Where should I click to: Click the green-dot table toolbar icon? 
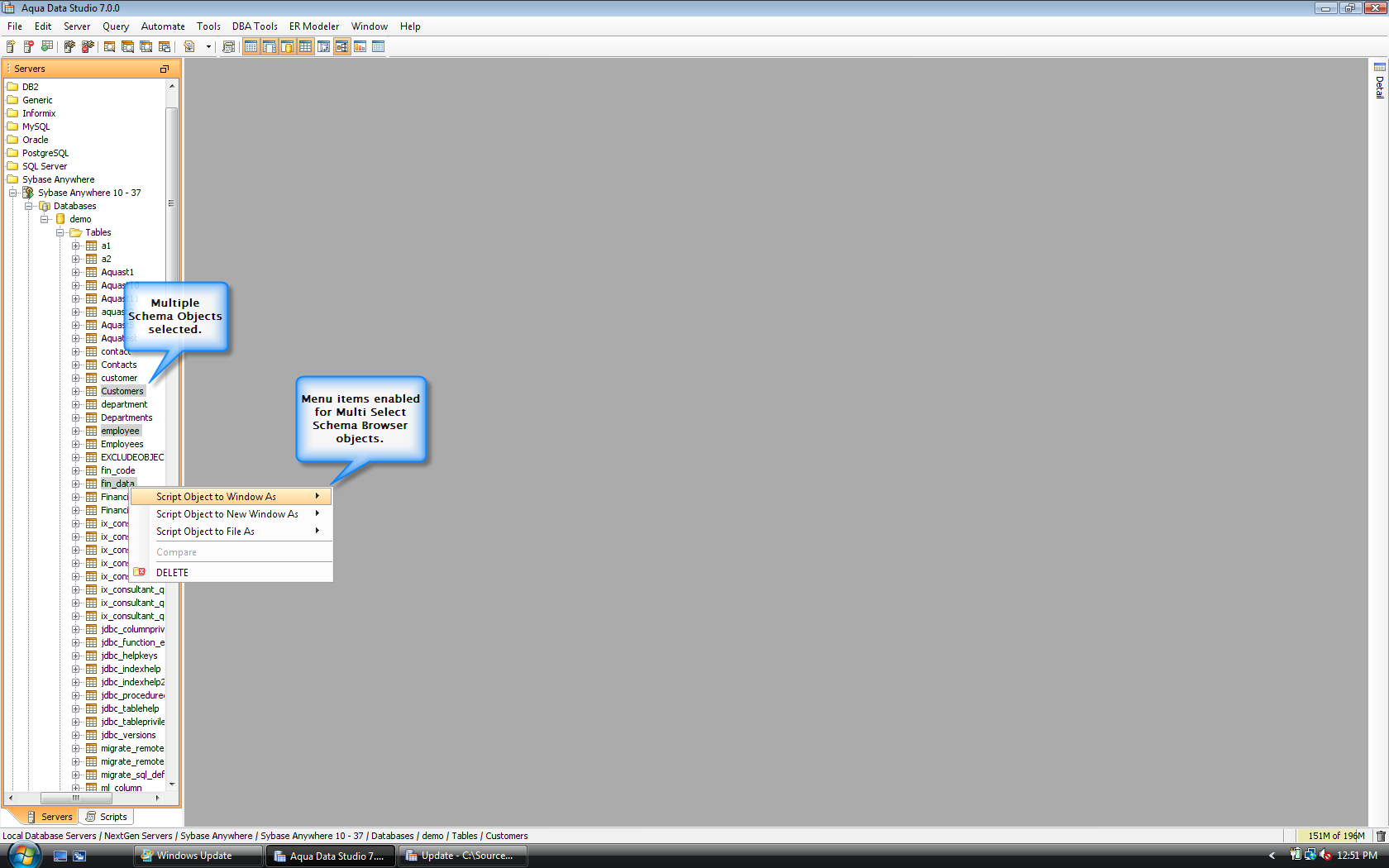point(47,46)
